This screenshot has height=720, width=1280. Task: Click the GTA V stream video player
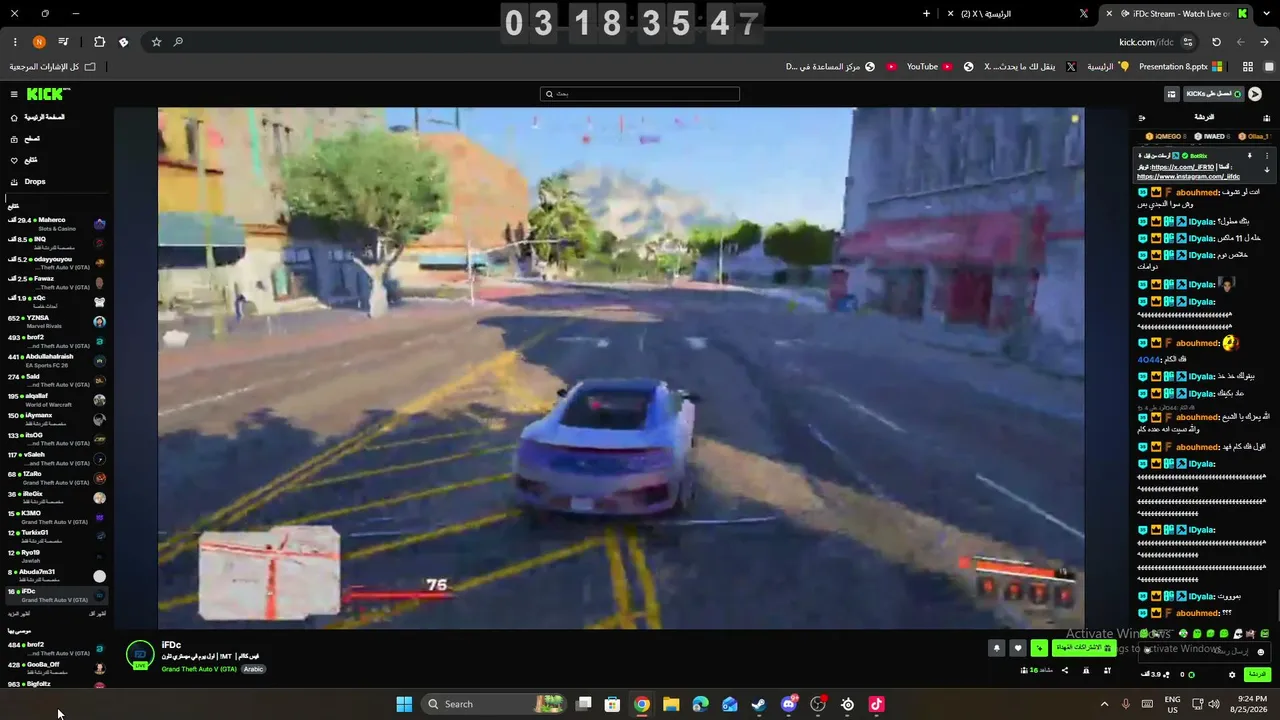coord(621,368)
